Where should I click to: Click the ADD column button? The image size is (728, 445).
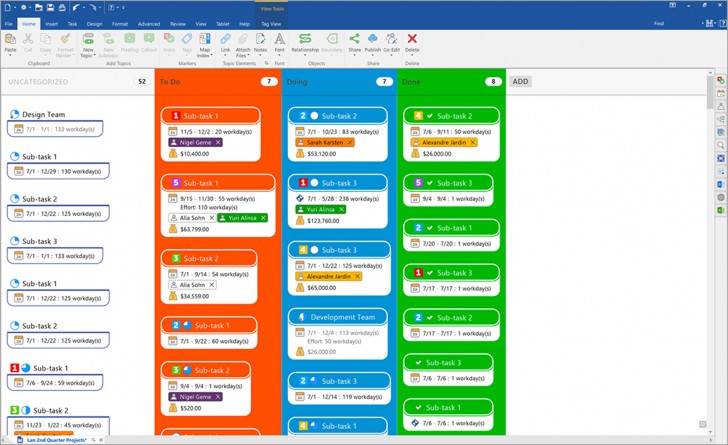tap(520, 81)
